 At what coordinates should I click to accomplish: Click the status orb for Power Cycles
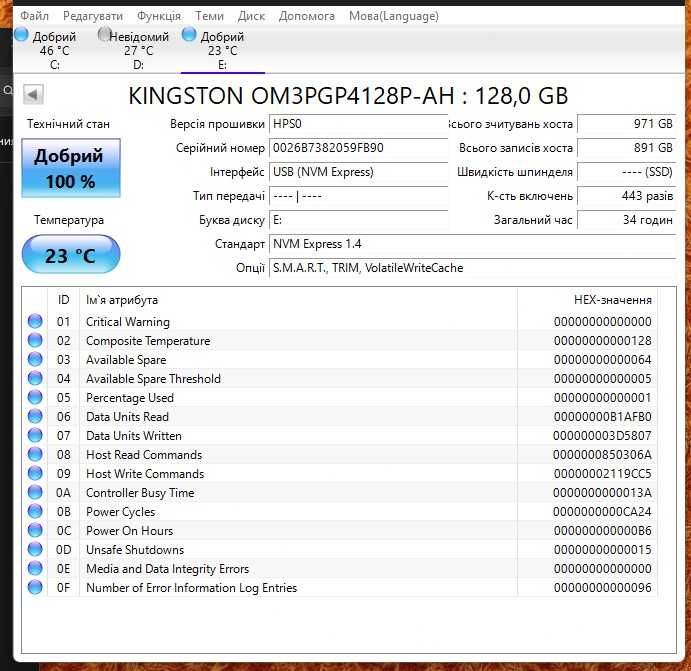coord(35,512)
